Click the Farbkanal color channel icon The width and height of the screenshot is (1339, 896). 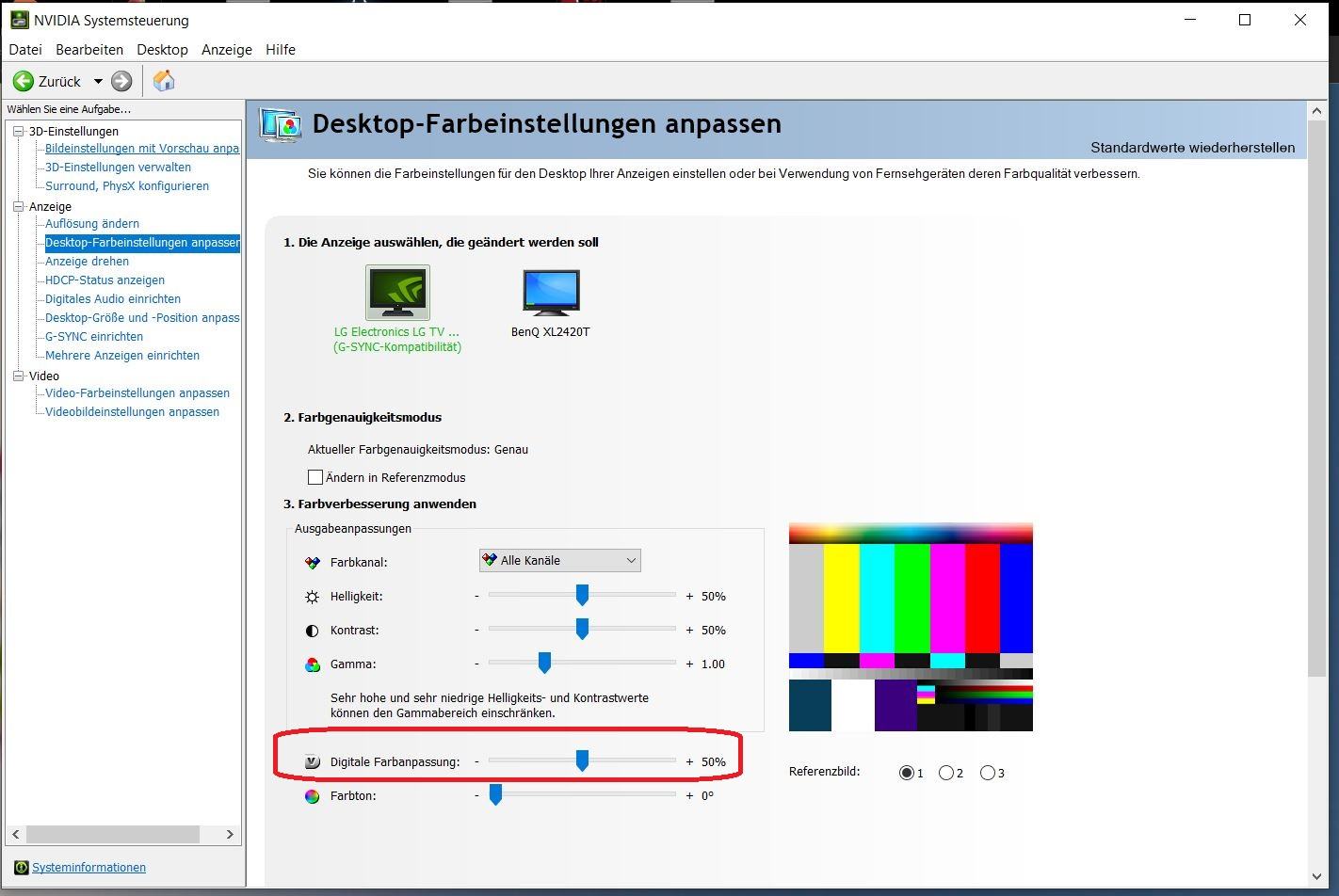[x=313, y=563]
